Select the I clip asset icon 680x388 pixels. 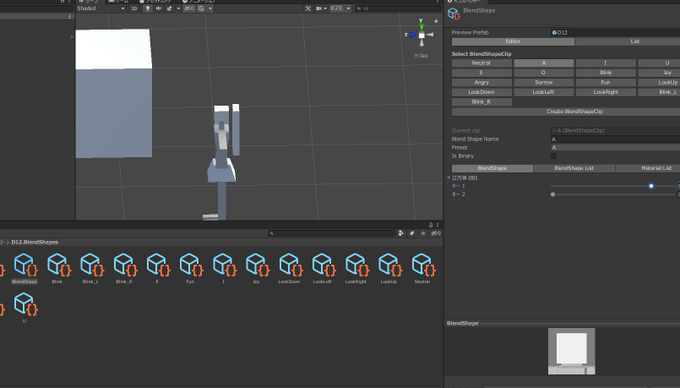pos(224,265)
